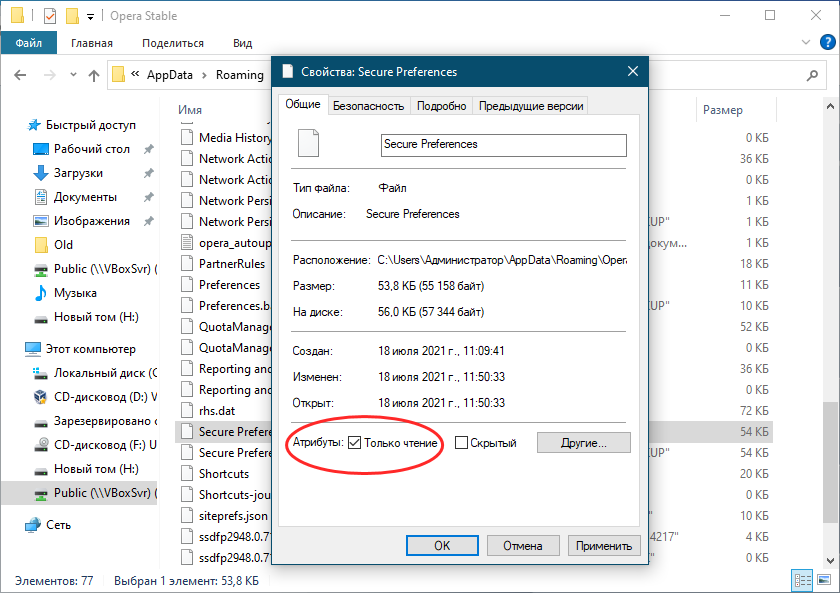Switch to large icons view in status bar
840x593 pixels.
825,580
